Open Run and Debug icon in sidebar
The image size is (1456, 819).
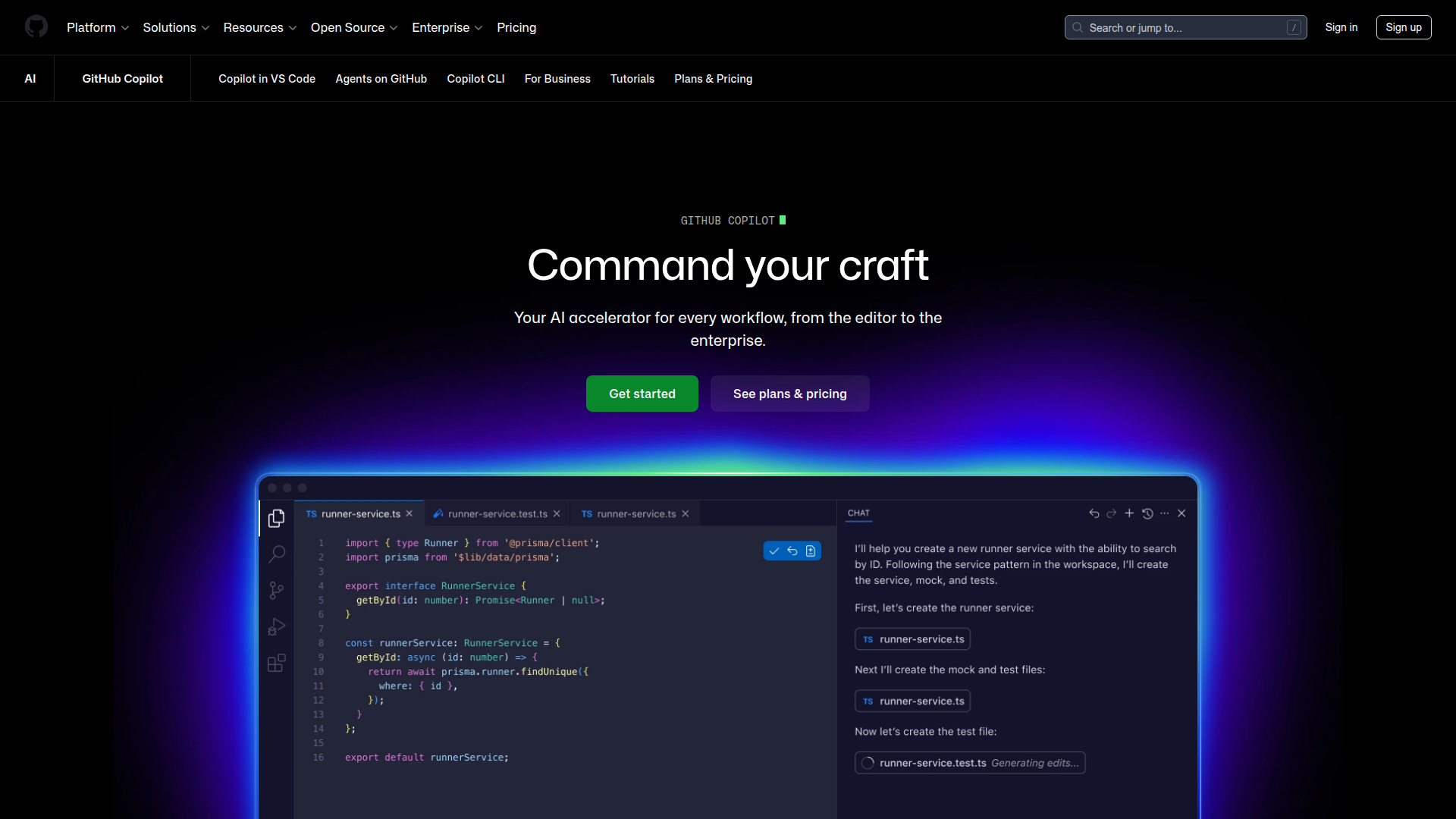pos(277,626)
